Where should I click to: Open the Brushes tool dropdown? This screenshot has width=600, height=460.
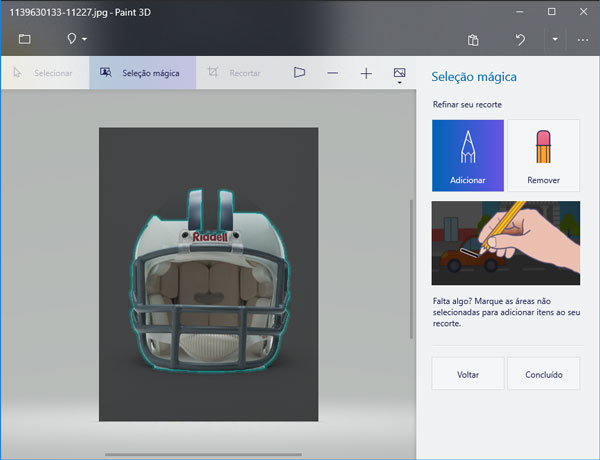(77, 39)
